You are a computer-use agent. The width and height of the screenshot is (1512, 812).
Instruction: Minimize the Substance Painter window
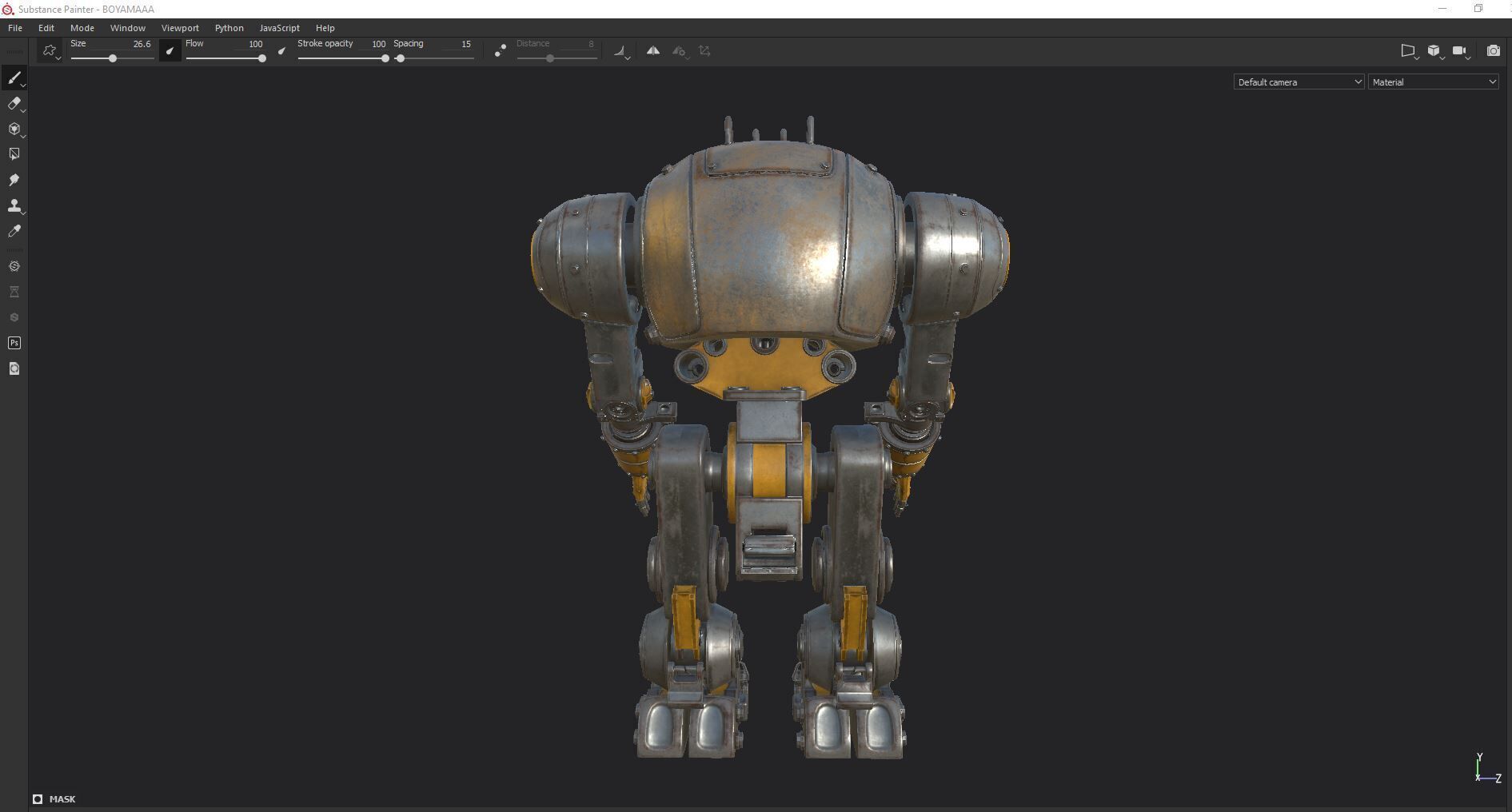(1442, 9)
